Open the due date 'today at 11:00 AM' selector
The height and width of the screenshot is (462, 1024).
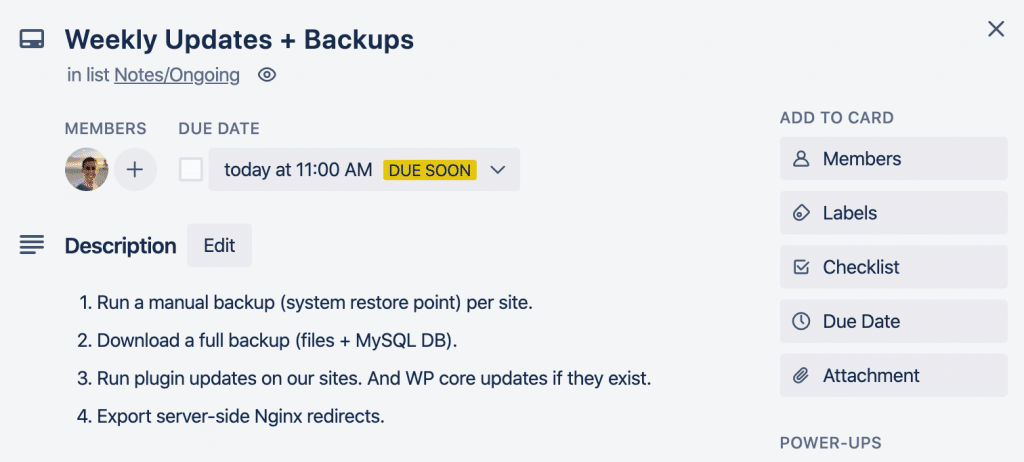click(298, 170)
